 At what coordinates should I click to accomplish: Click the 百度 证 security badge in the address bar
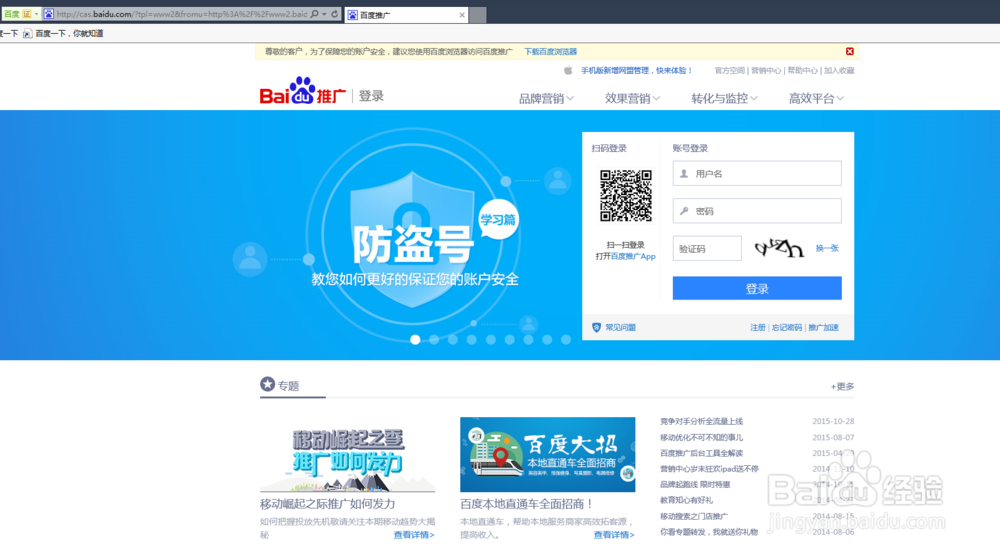pyautogui.click(x=17, y=13)
